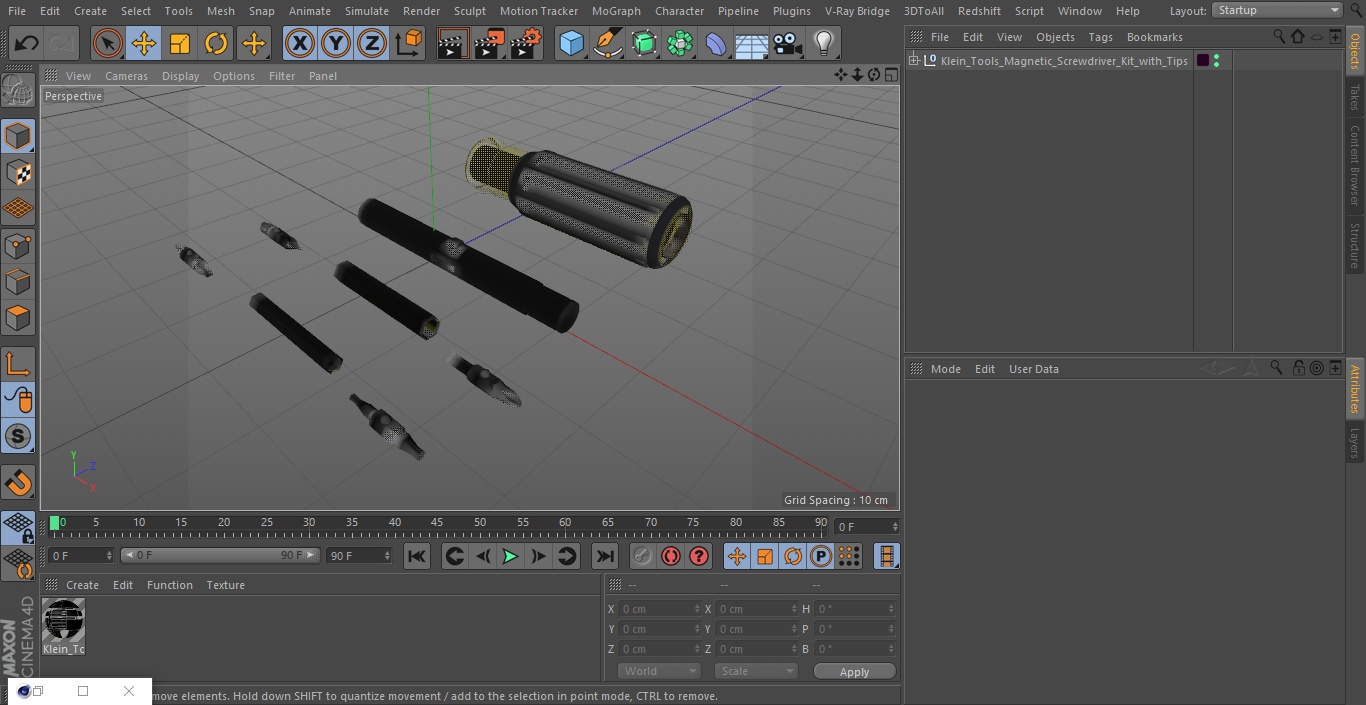Toggle Position keyframe recording icon
This screenshot has width=1366, height=705.
pos(737,556)
